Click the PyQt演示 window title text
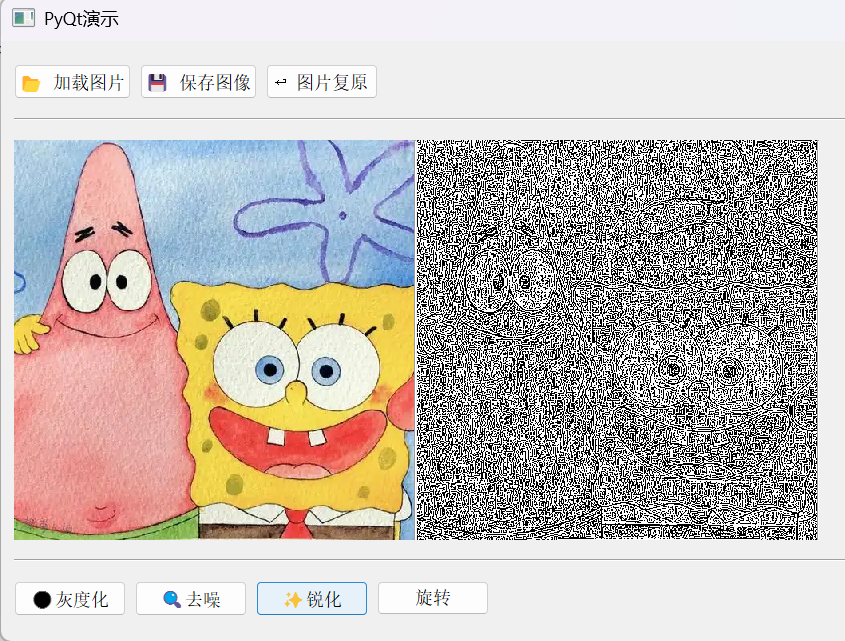Image resolution: width=845 pixels, height=641 pixels. 81,19
